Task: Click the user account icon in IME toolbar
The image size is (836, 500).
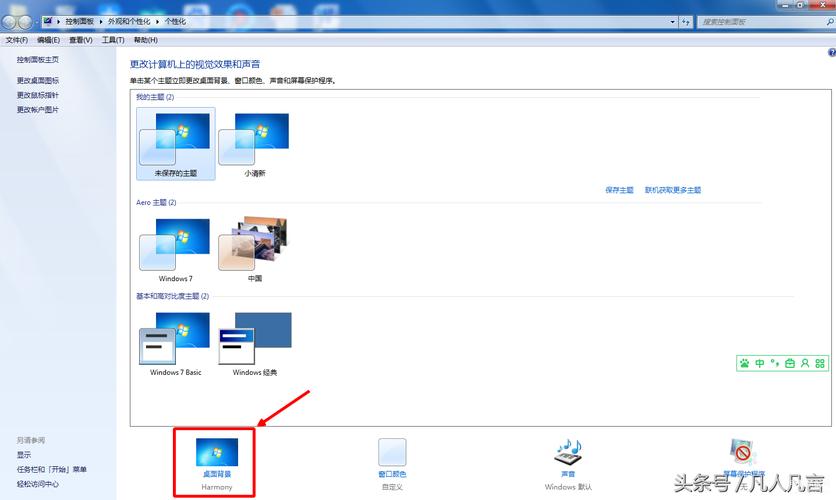Action: click(805, 363)
